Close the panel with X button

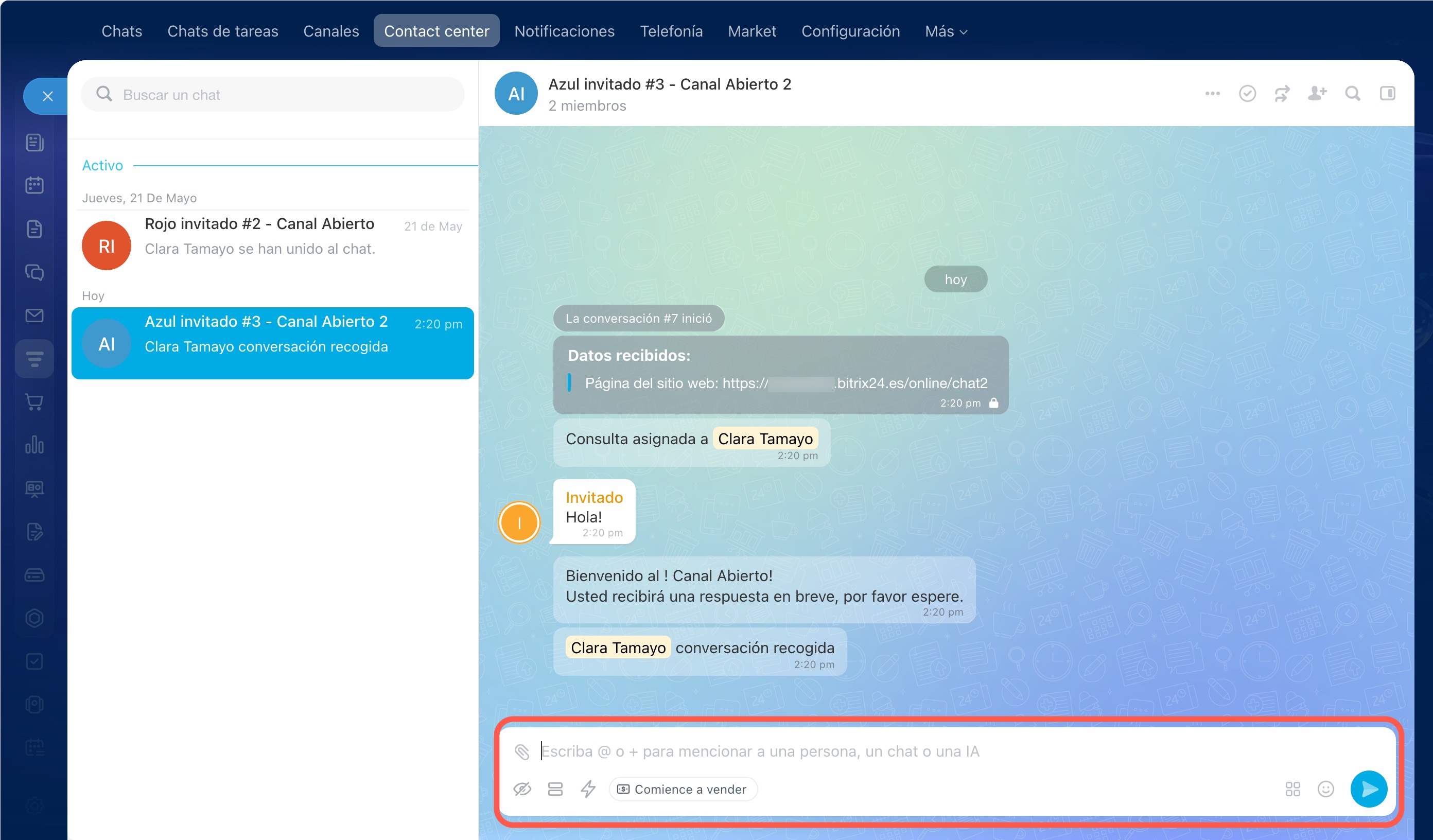(47, 96)
